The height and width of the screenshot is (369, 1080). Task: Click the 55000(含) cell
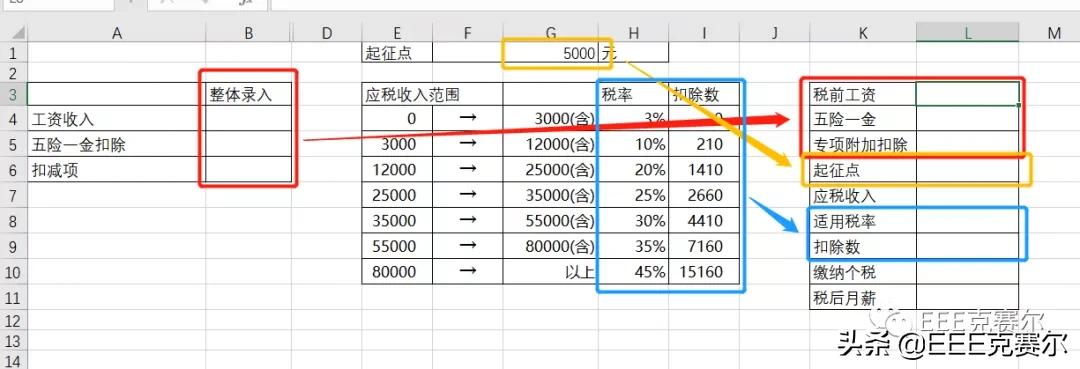pyautogui.click(x=550, y=221)
